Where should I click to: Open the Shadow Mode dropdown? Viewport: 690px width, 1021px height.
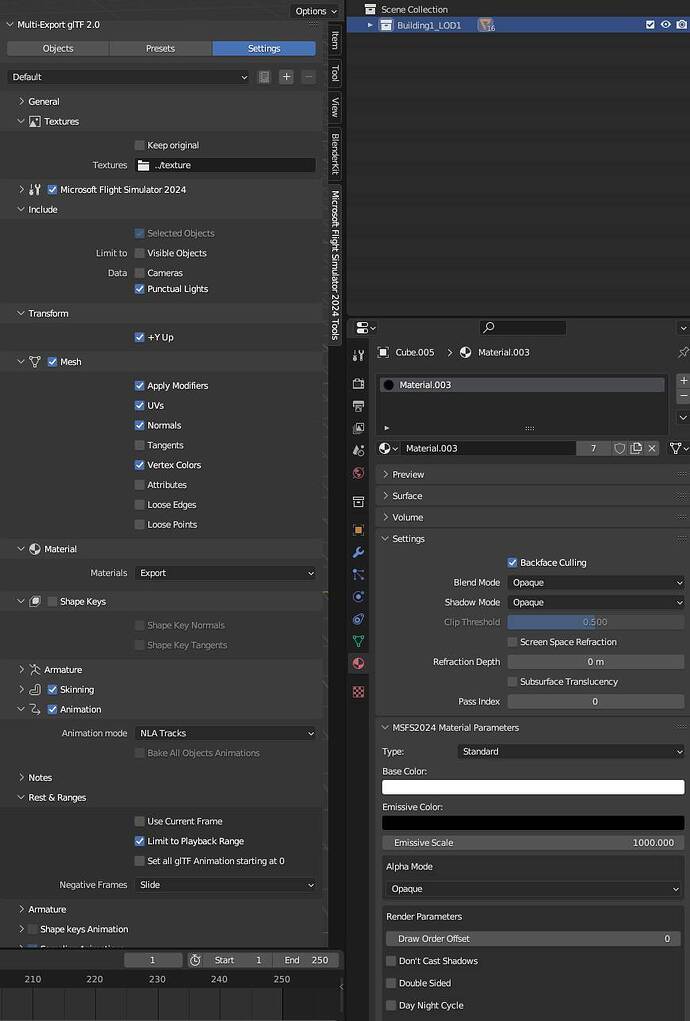tap(596, 602)
